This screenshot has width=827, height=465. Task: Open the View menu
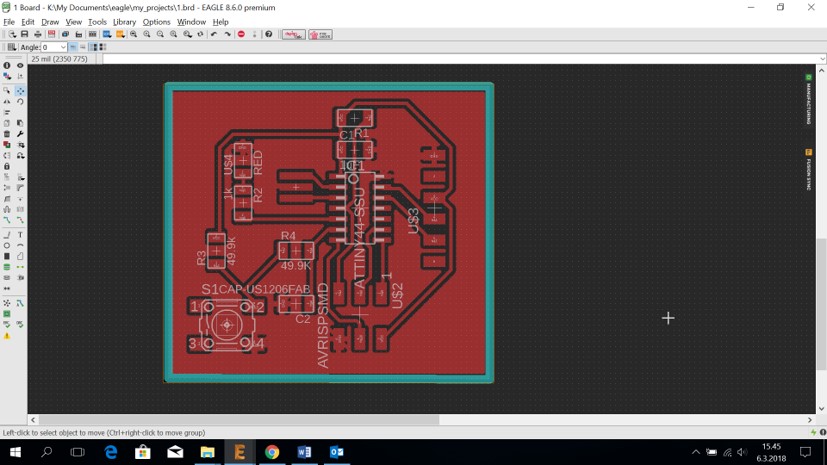point(73,22)
